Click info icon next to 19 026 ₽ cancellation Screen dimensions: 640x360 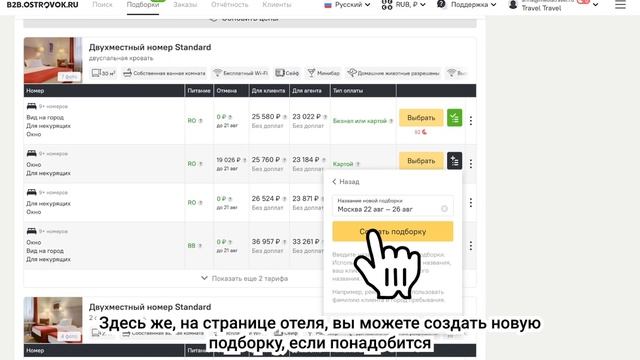click(244, 160)
